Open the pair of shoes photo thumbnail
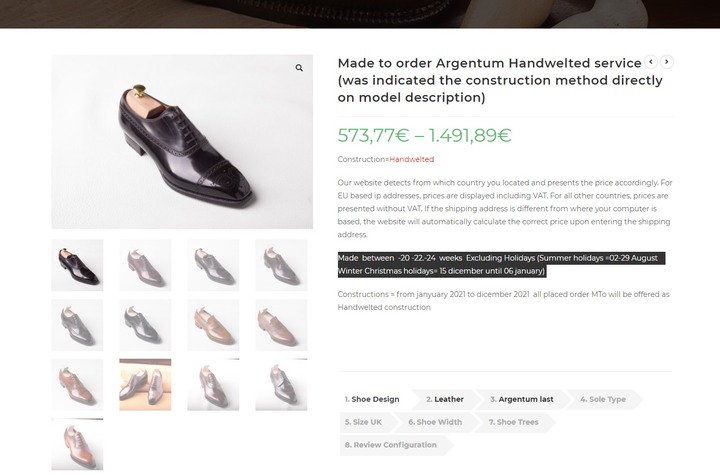Image resolution: width=720 pixels, height=475 pixels. click(x=145, y=385)
